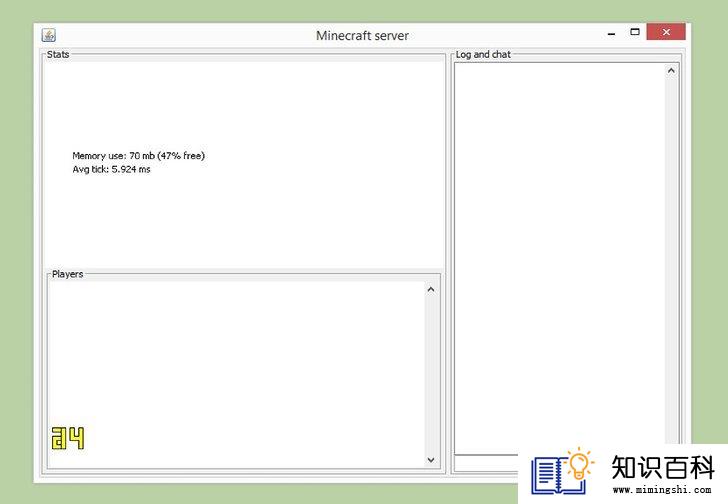
Task: Maximize the Minecraft server window
Action: 635,32
